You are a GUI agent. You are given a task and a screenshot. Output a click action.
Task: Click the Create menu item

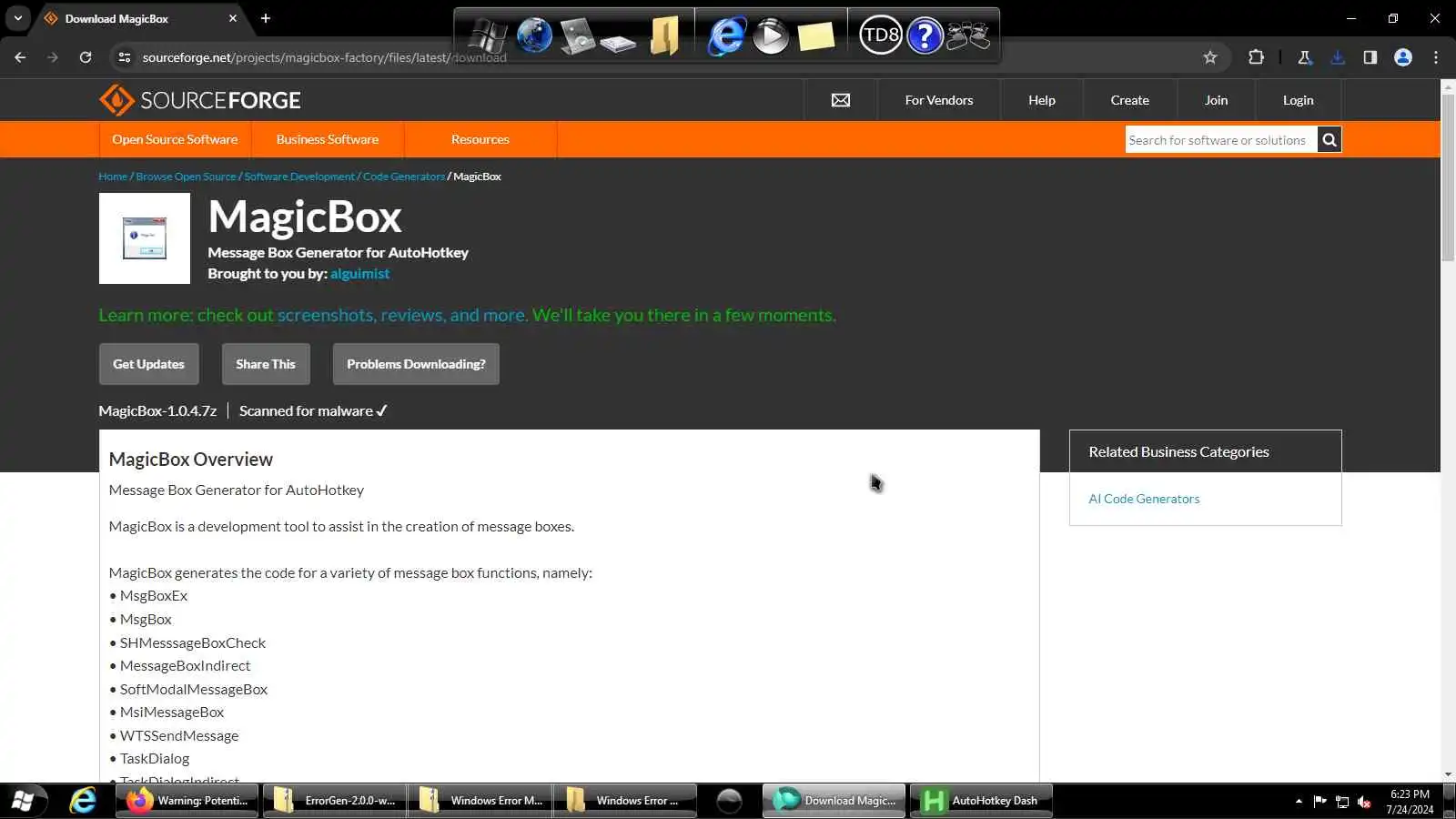(1130, 100)
